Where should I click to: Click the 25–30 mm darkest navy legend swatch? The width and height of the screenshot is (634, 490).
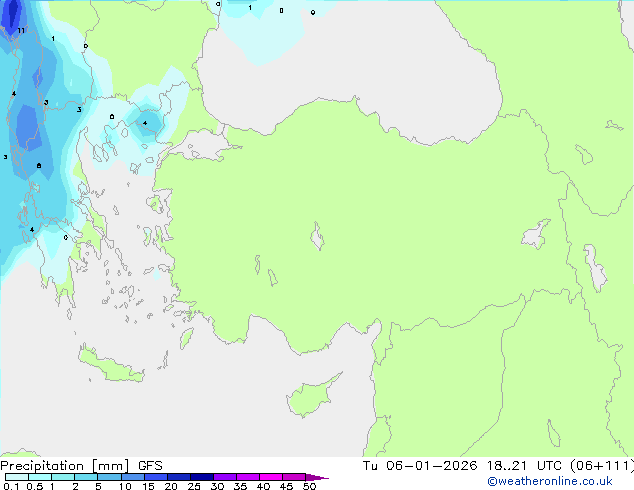(x=202, y=477)
